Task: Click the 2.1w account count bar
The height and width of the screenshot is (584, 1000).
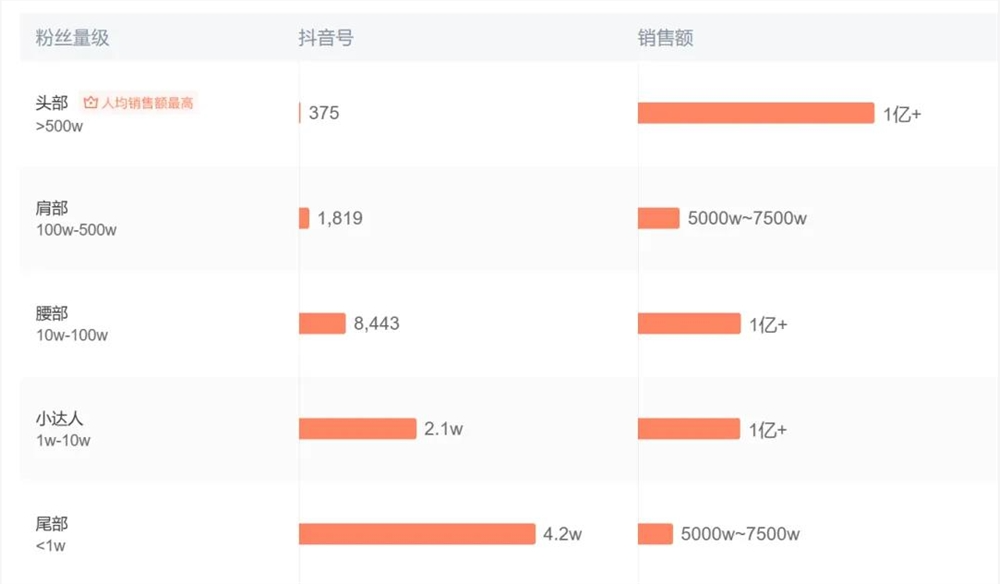Action: pyautogui.click(x=358, y=428)
